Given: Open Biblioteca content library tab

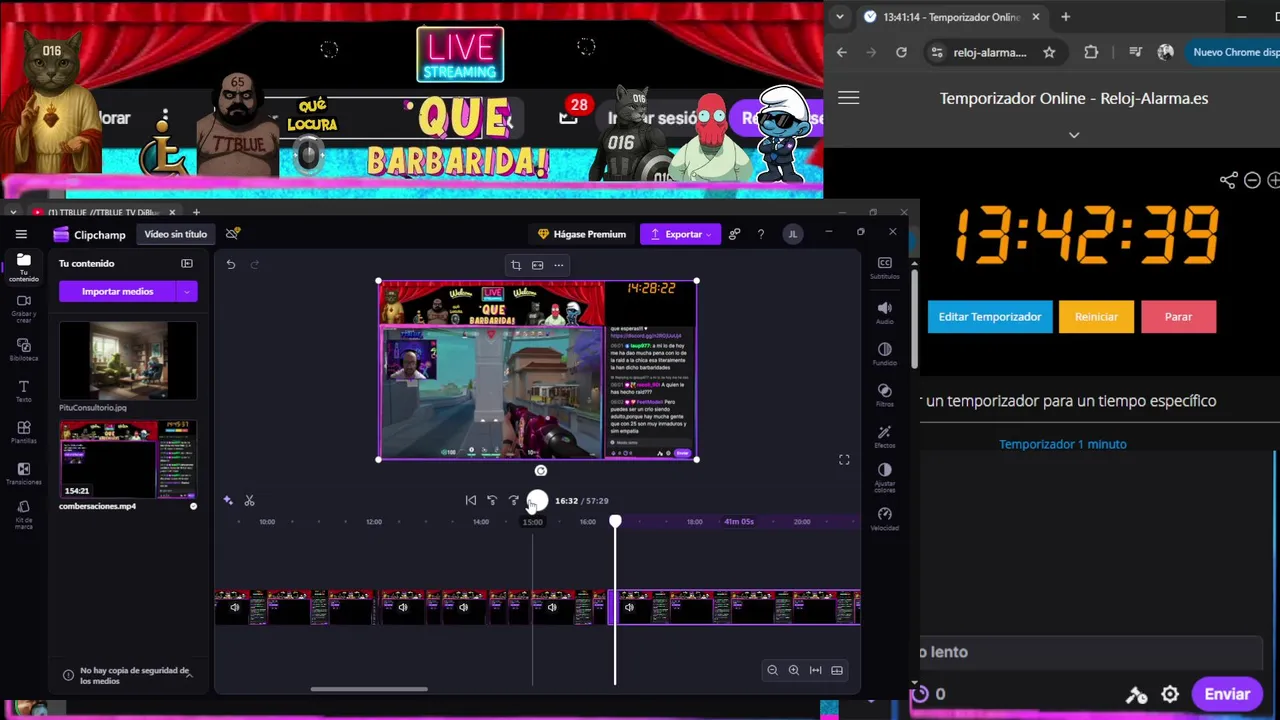Looking at the screenshot, I should [24, 350].
